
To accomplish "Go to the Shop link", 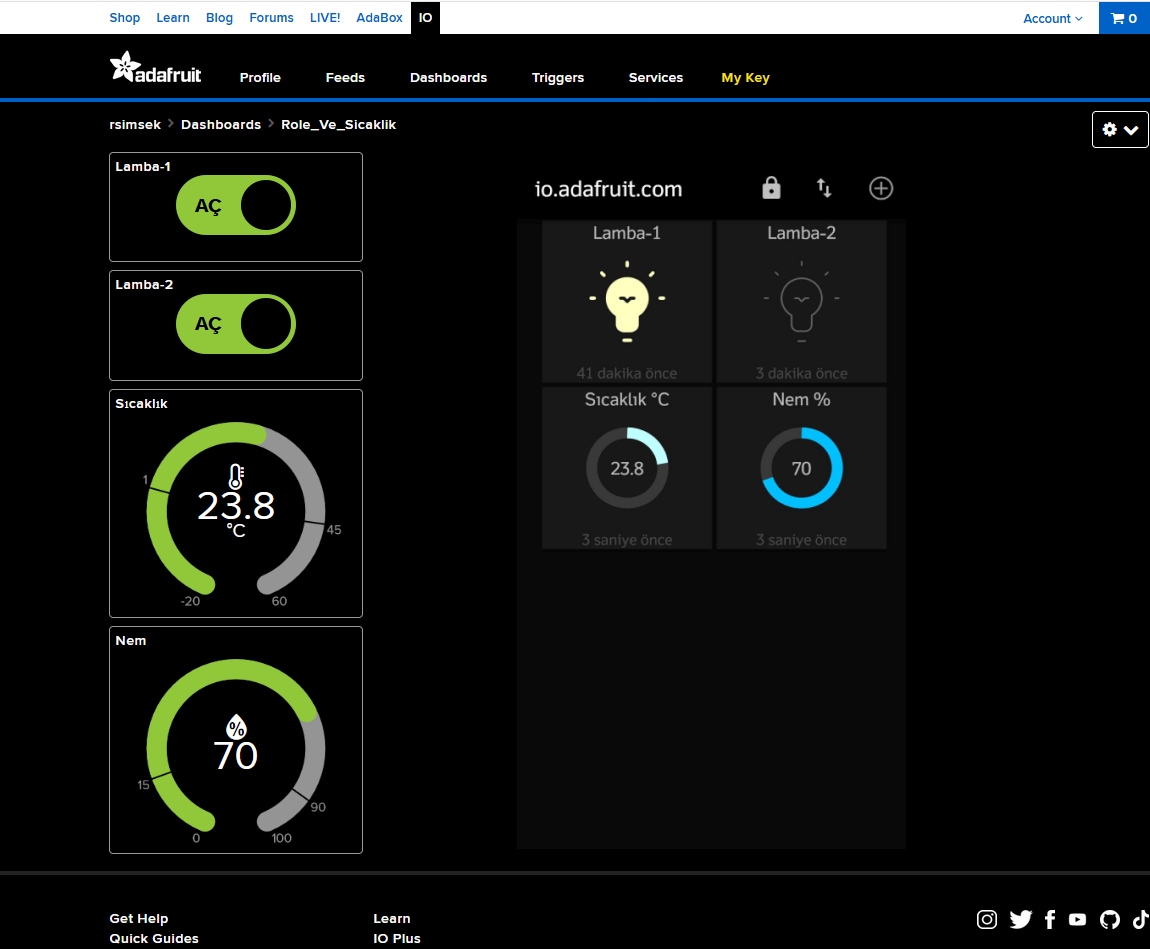I will 125,18.
